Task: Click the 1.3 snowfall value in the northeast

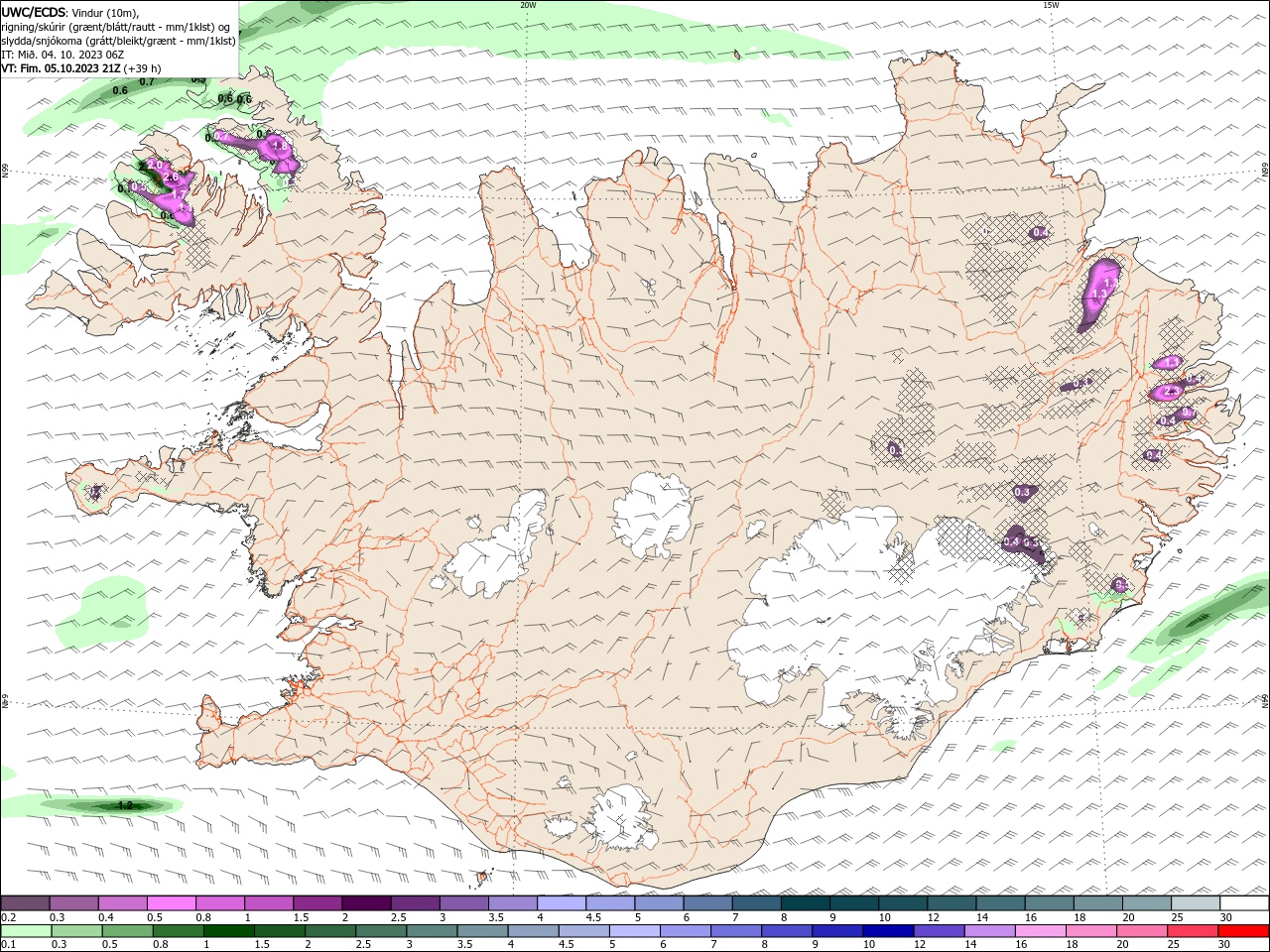Action: [1098, 296]
